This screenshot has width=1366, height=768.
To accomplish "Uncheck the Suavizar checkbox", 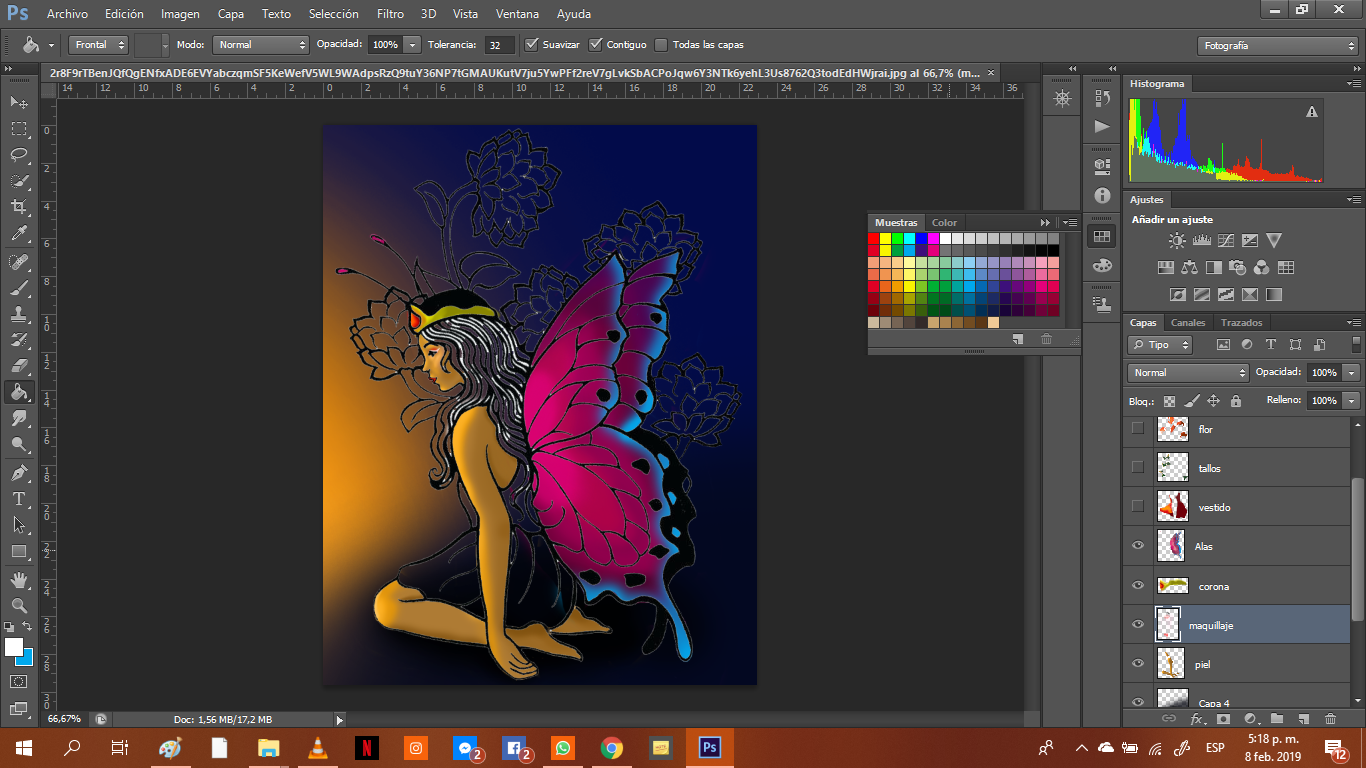I will point(532,45).
